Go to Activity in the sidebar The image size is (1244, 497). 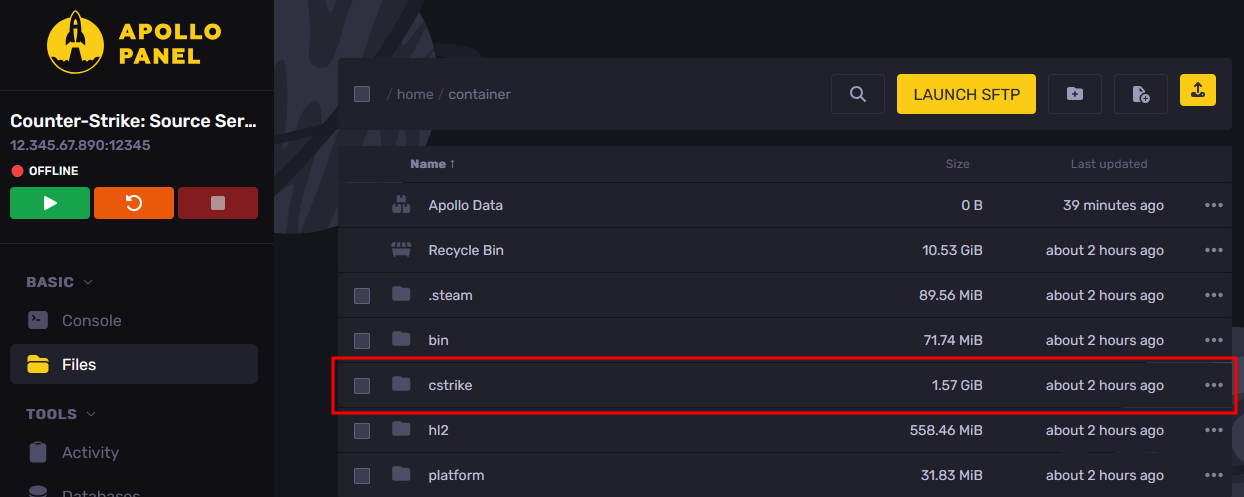pyautogui.click(x=90, y=453)
